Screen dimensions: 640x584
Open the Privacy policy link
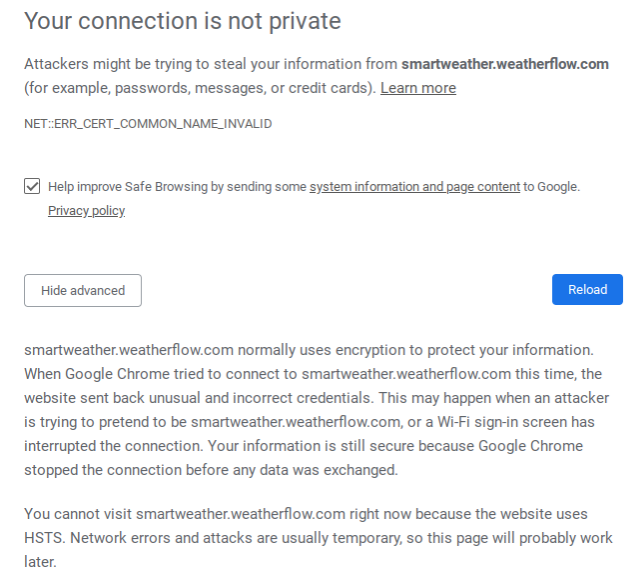(86, 211)
